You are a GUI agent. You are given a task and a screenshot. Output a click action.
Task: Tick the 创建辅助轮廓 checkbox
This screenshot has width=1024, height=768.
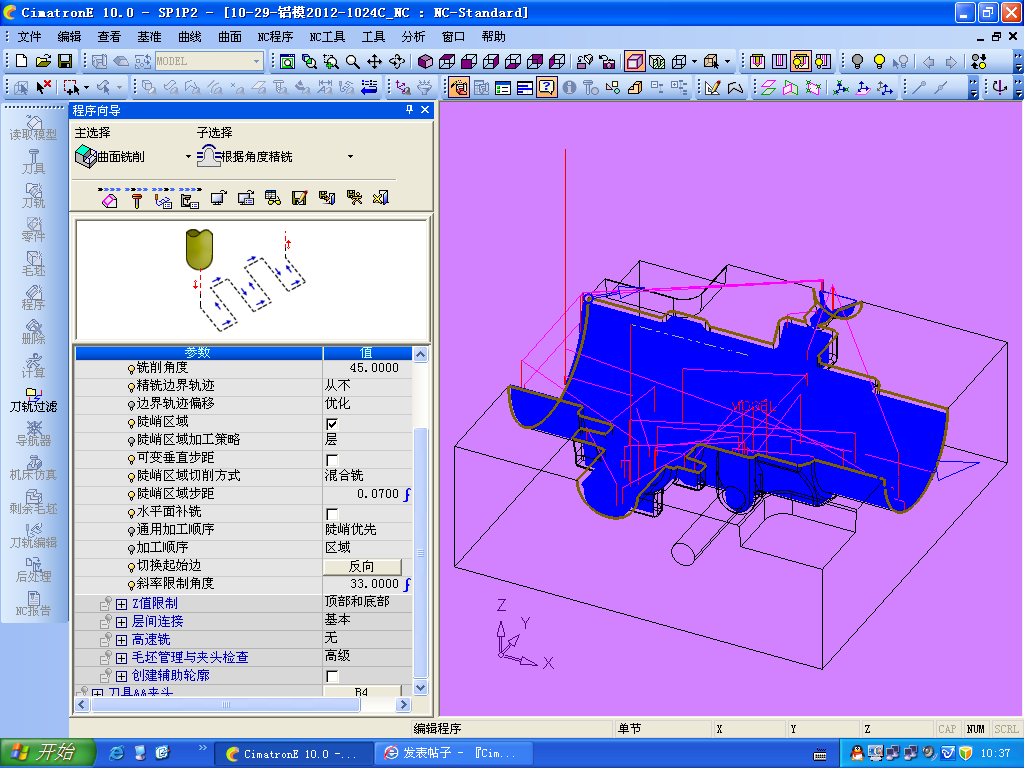tap(332, 675)
